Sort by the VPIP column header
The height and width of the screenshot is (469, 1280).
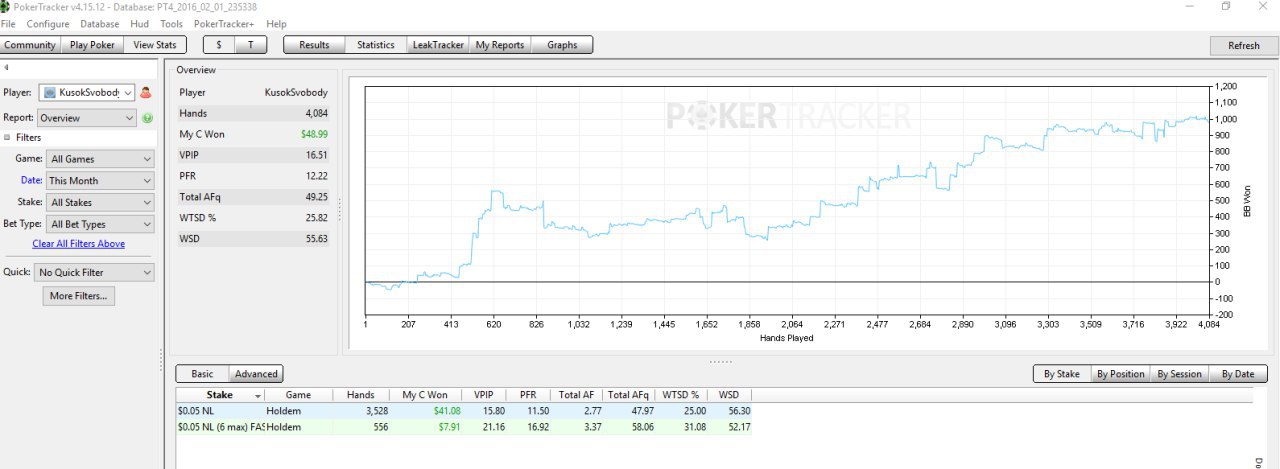pos(482,396)
